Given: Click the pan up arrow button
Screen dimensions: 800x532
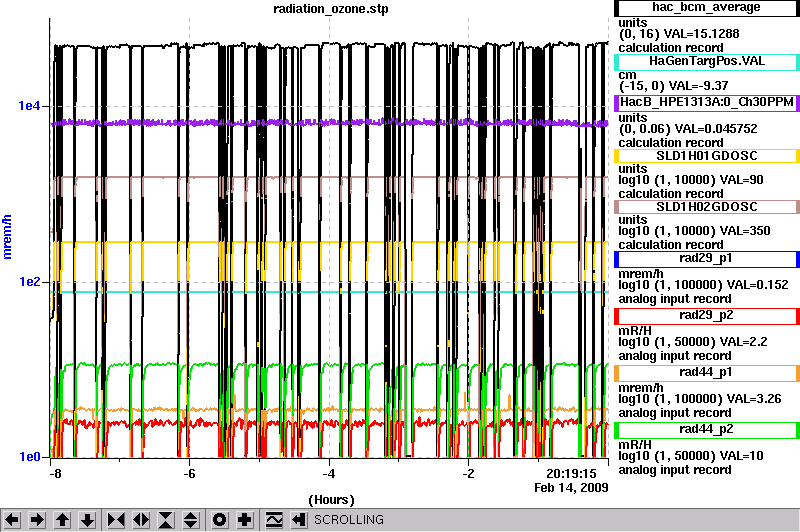Looking at the screenshot, I should coord(62,520).
